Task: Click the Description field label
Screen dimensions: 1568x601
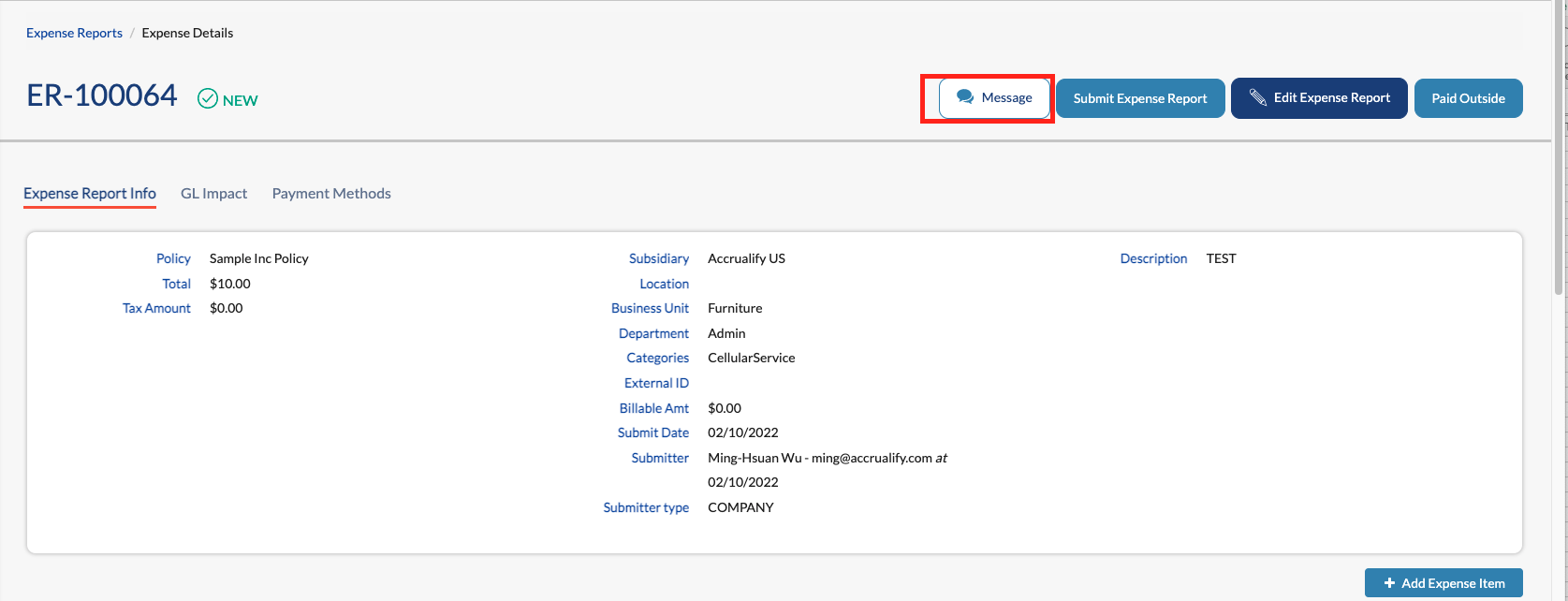Action: click(1153, 258)
